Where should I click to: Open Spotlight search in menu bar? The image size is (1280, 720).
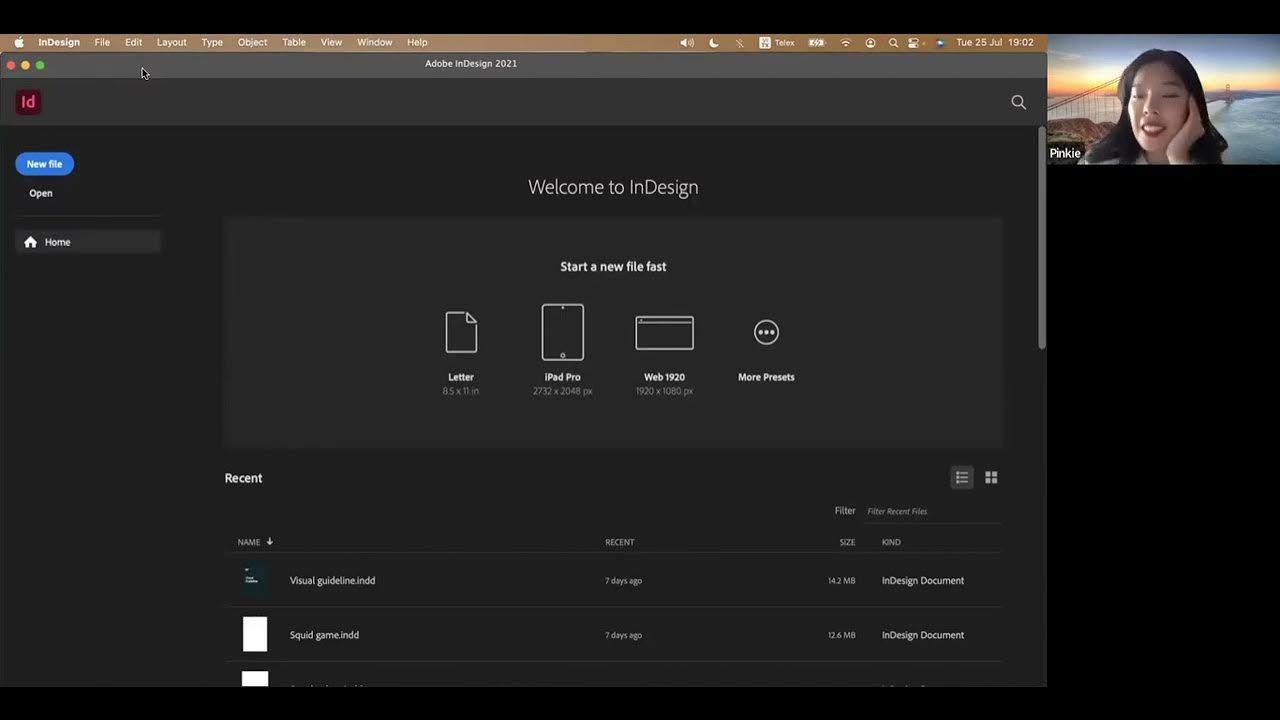coord(893,42)
